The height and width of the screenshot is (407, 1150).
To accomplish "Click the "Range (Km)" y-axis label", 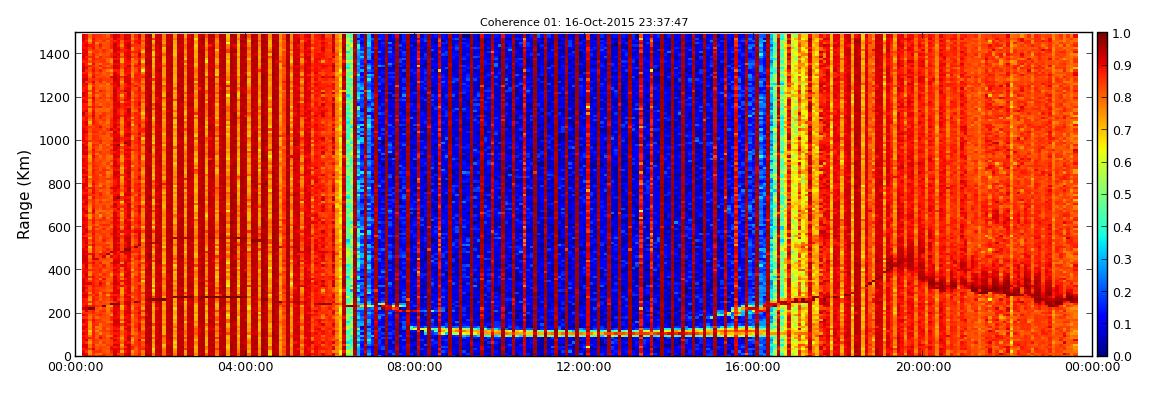I will [x=24, y=194].
